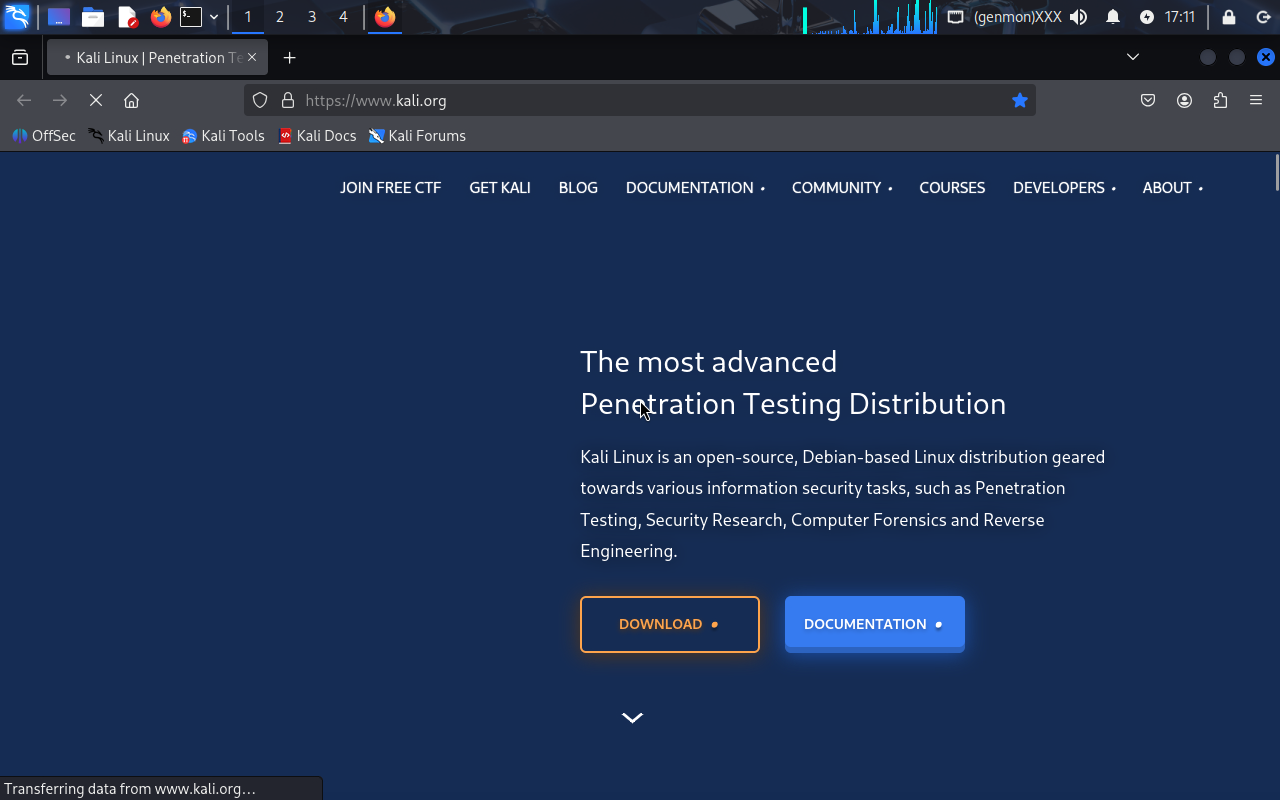This screenshot has width=1280, height=800.
Task: Open the Firefox hamburger menu
Action: (1256, 100)
